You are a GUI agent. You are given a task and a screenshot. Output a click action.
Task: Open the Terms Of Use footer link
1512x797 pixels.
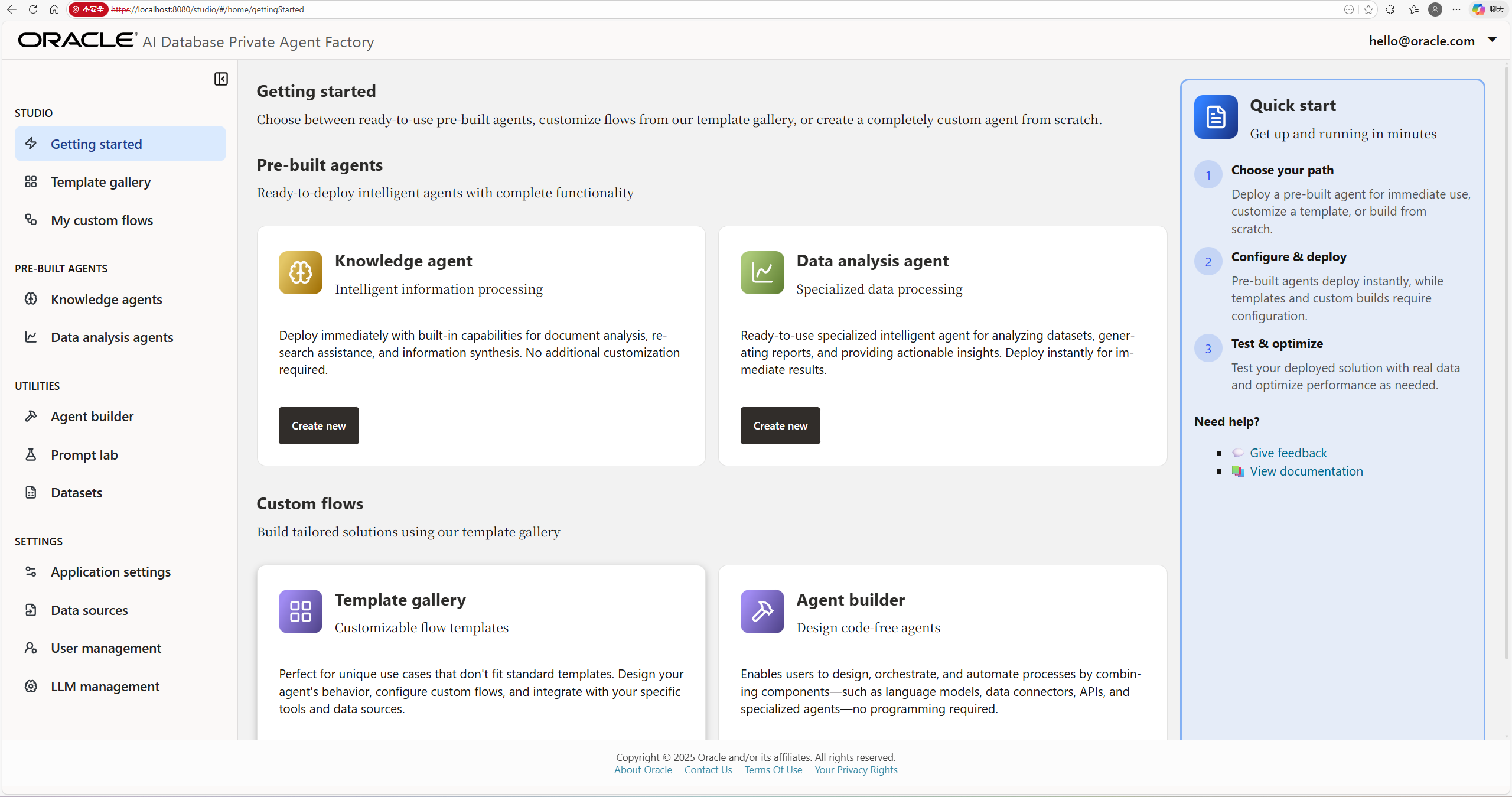pos(773,770)
